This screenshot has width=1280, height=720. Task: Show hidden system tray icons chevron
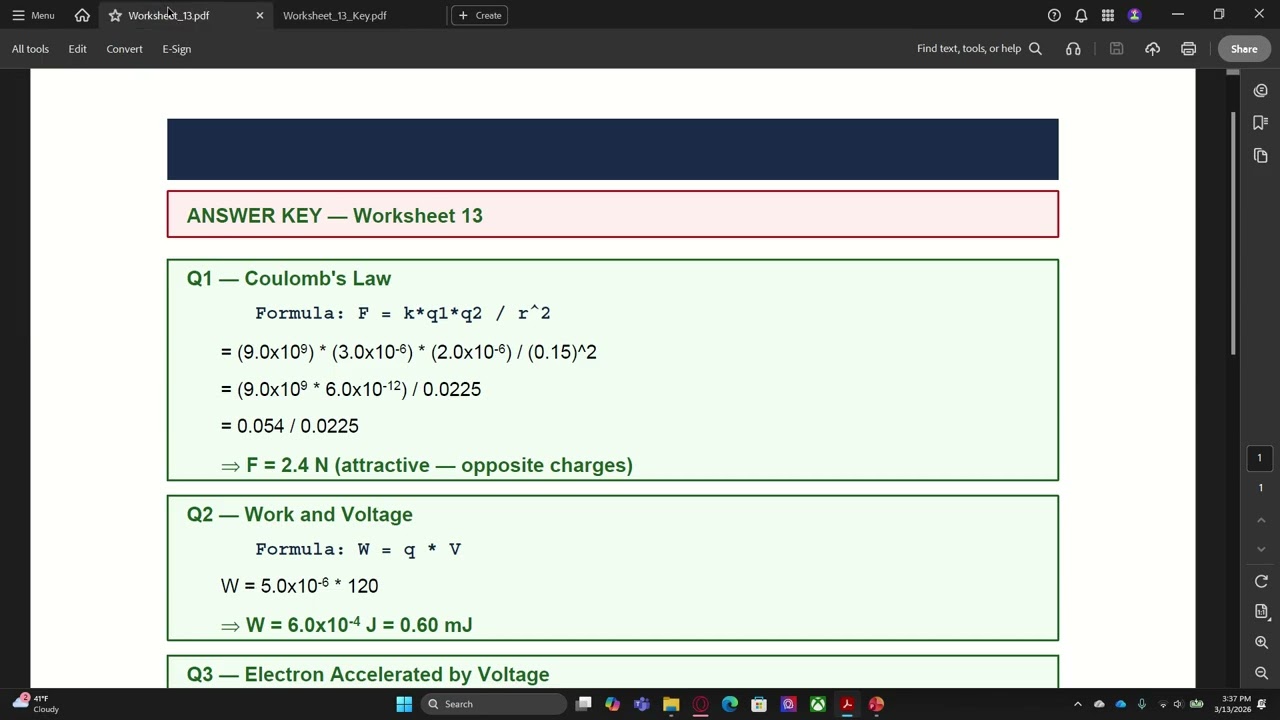[1077, 704]
